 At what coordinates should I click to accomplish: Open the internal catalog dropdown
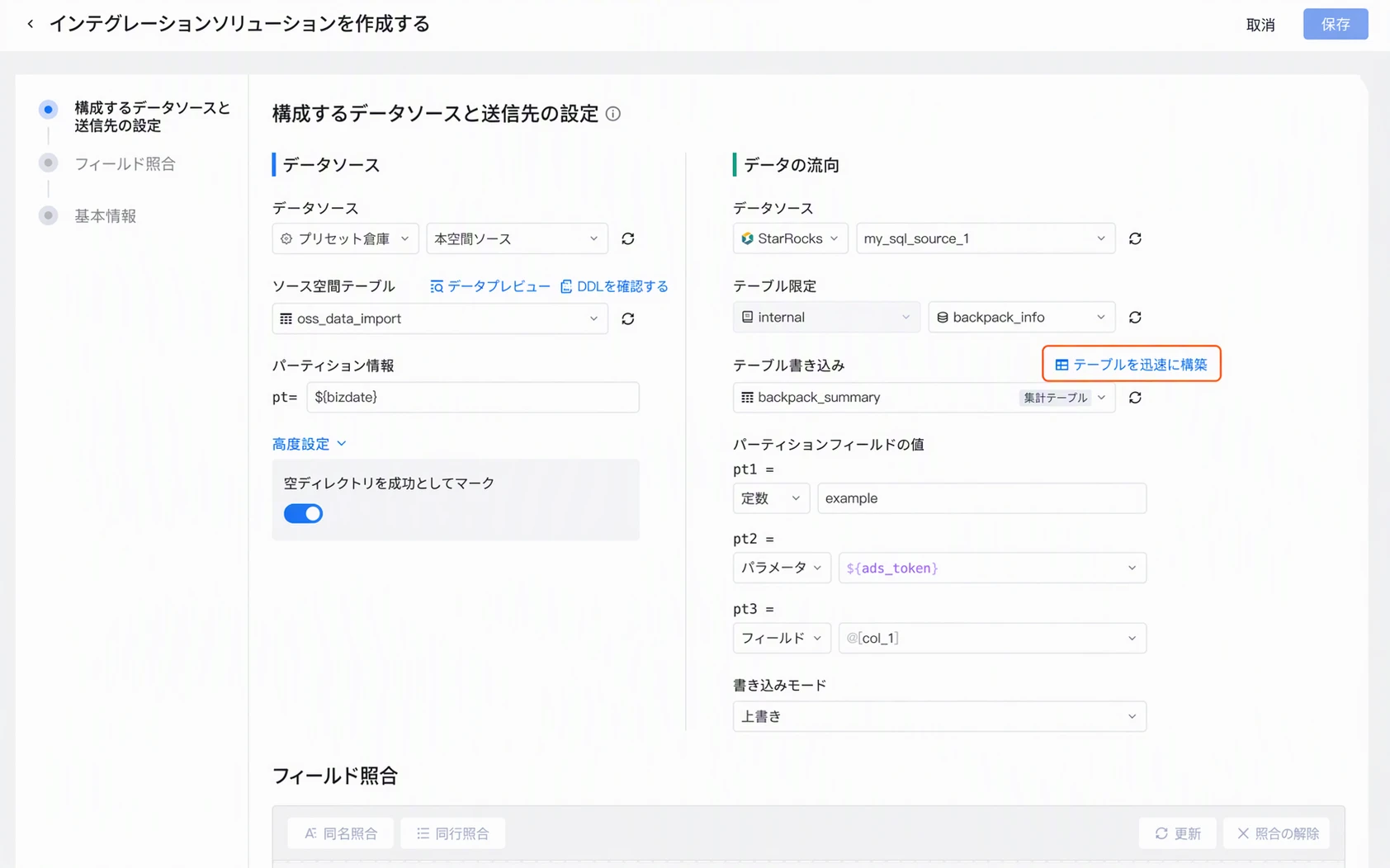point(826,318)
